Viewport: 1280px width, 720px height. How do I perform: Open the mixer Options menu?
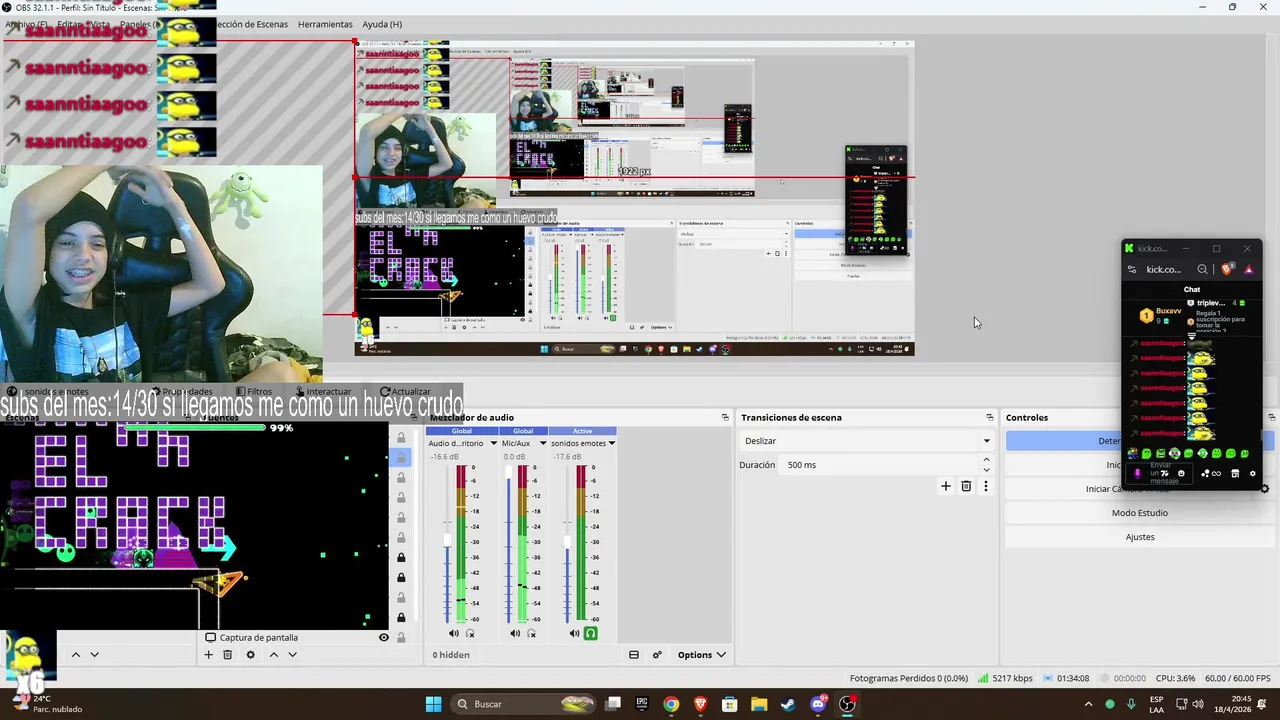pos(702,655)
